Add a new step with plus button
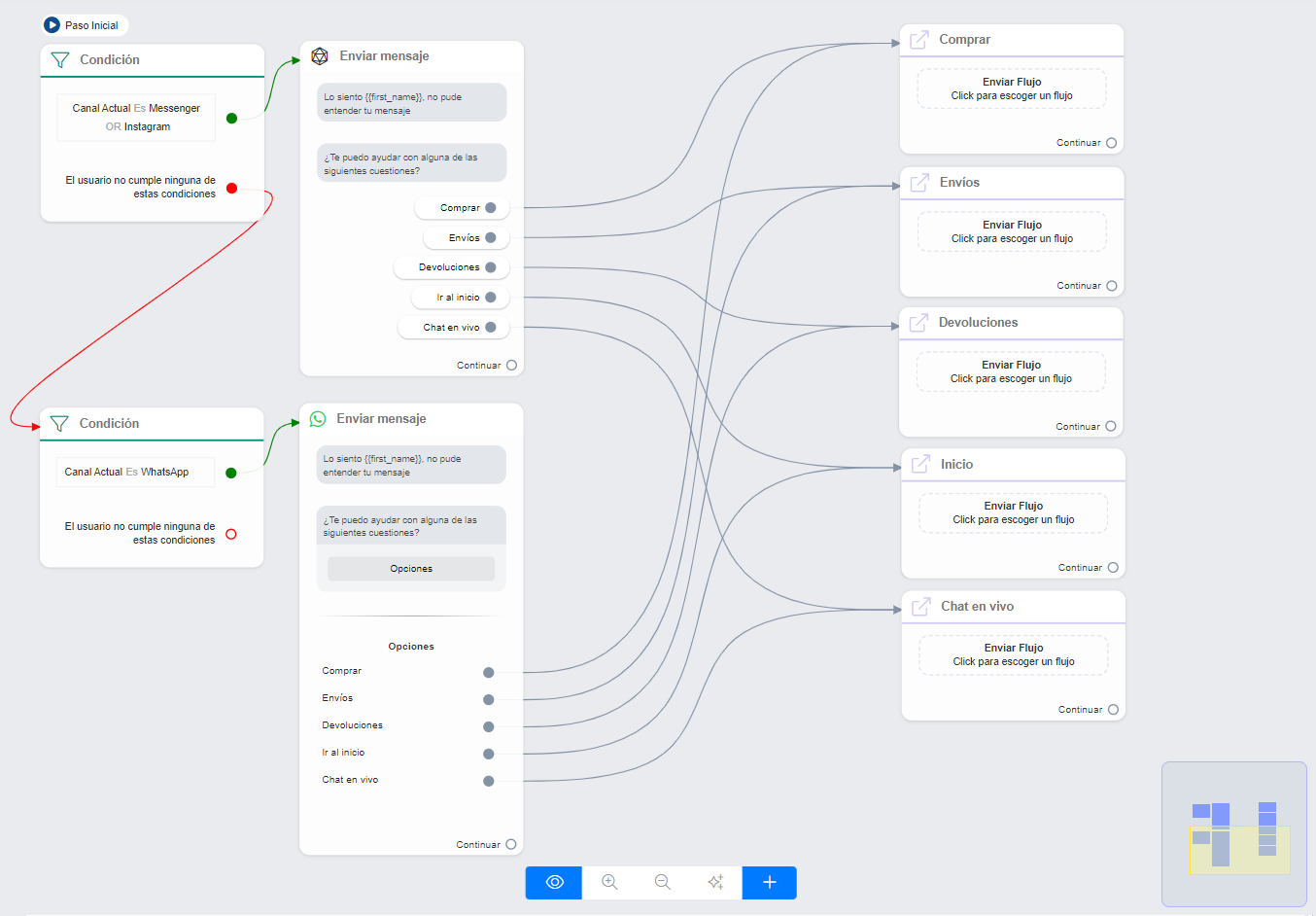 coord(769,882)
